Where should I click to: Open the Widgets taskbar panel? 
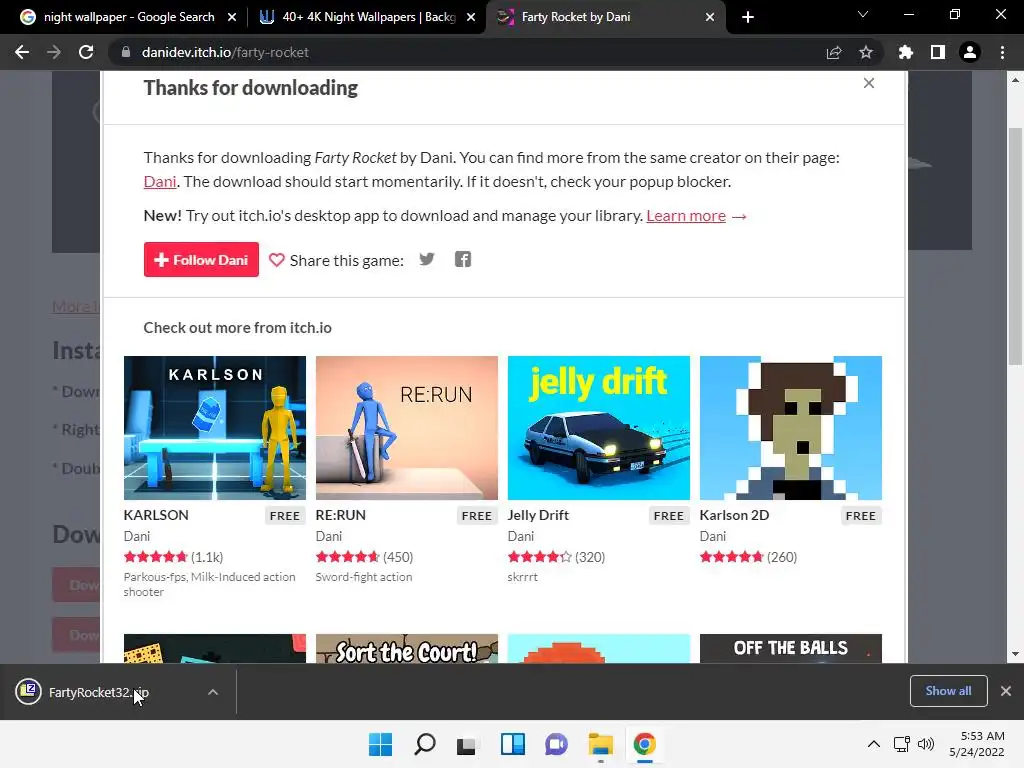point(513,744)
